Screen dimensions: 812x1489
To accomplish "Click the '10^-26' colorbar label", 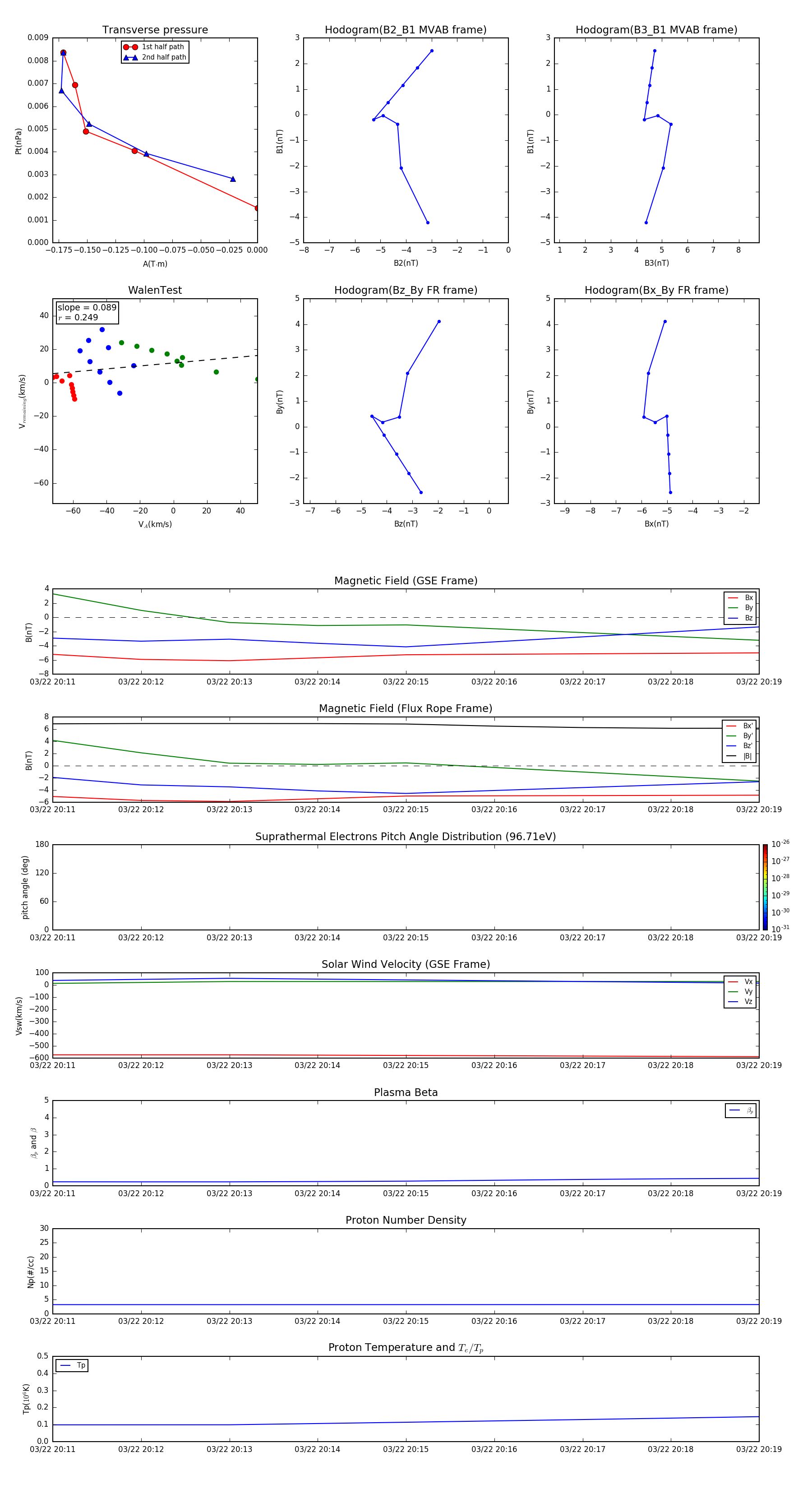I will pos(780,844).
